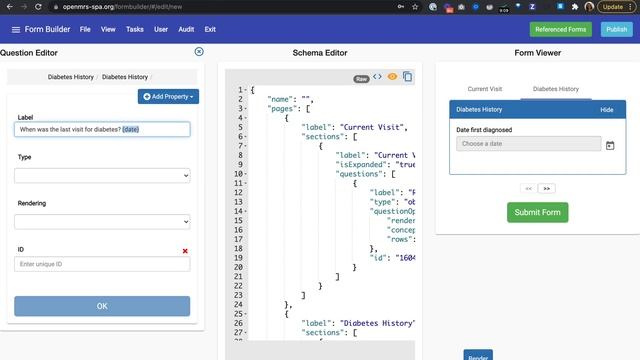Open the Type dropdown

pos(102,176)
